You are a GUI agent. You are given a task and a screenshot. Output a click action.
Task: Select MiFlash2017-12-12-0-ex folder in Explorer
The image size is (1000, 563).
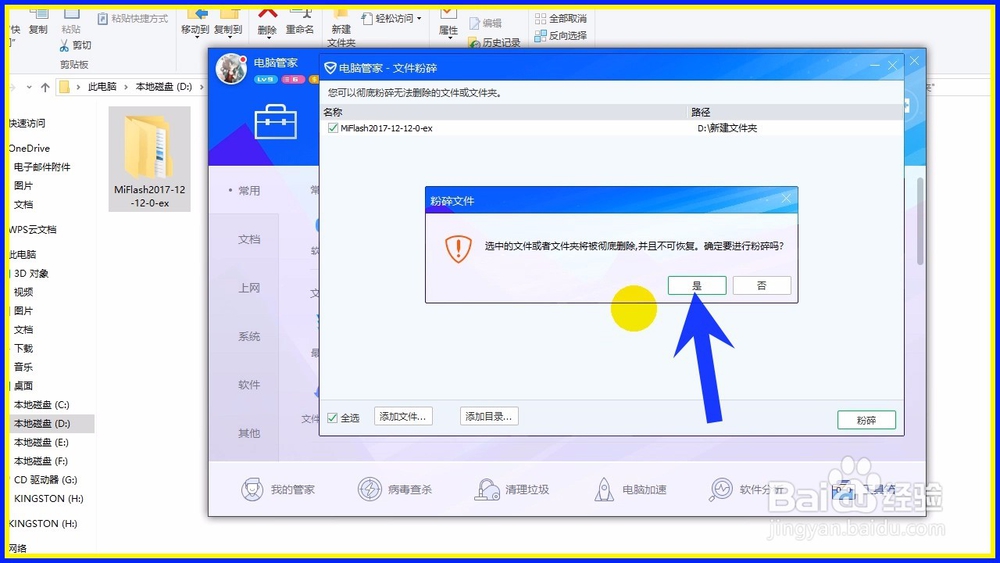150,159
